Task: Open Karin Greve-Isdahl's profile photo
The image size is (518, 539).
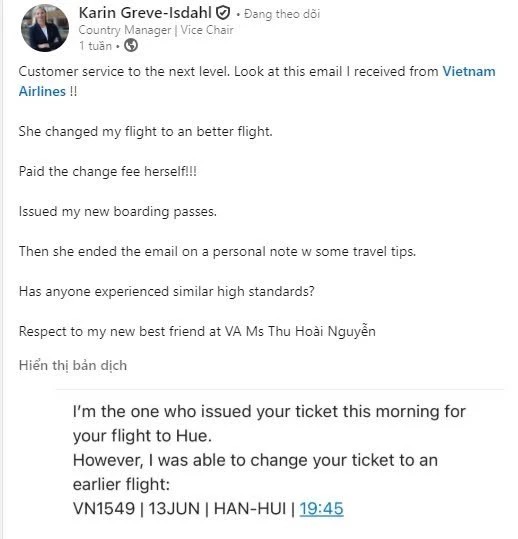Action: pyautogui.click(x=45, y=28)
